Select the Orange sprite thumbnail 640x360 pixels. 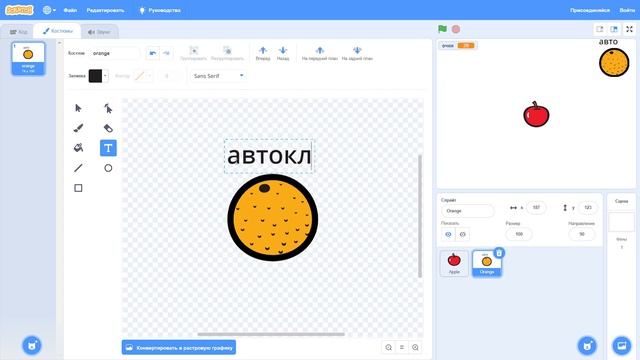point(487,264)
